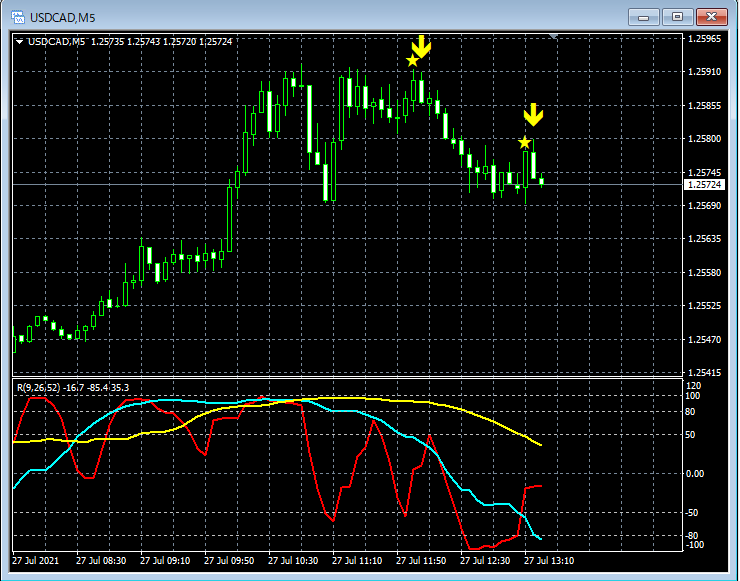Maximize the USDCAD,M5 chart window
Screen dimensions: 740x581
(677, 17)
